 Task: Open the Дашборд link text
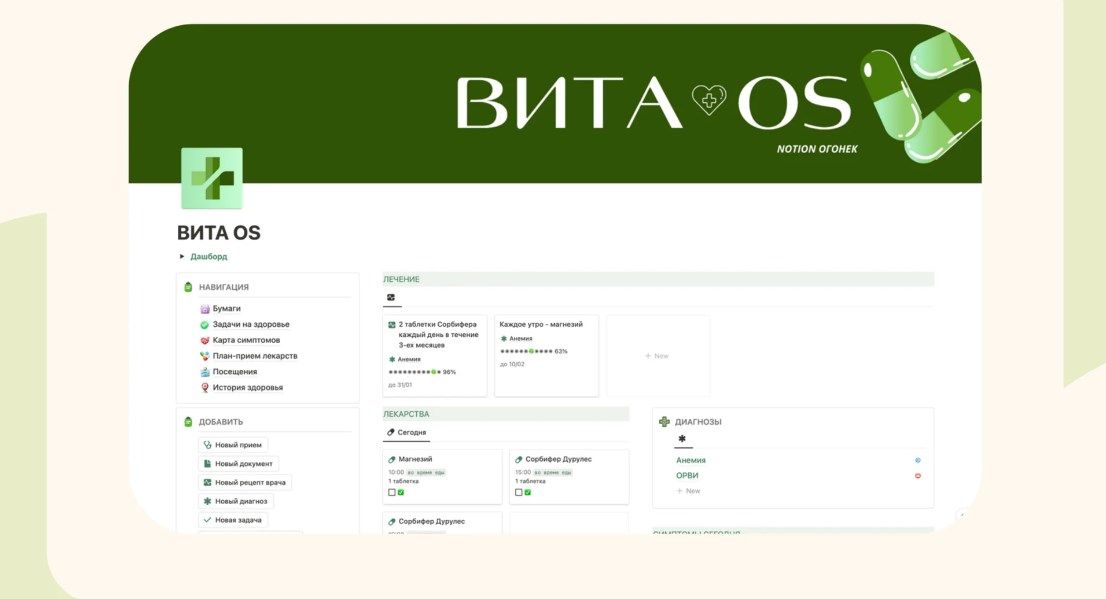209,256
